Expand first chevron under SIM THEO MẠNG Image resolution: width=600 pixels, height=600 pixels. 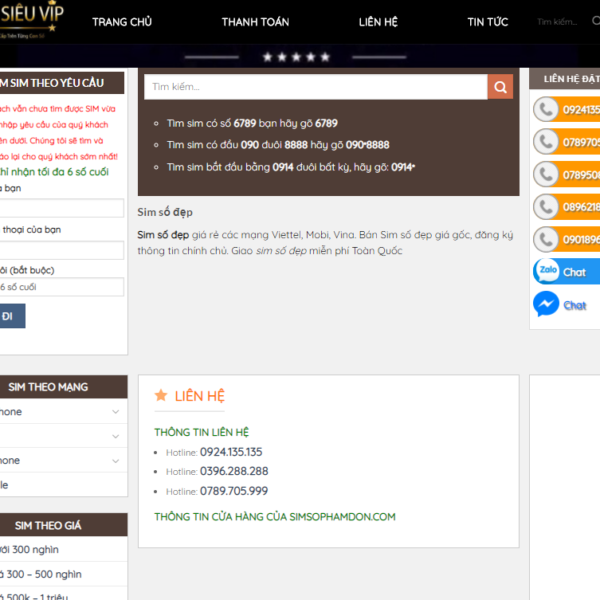pyautogui.click(x=116, y=412)
